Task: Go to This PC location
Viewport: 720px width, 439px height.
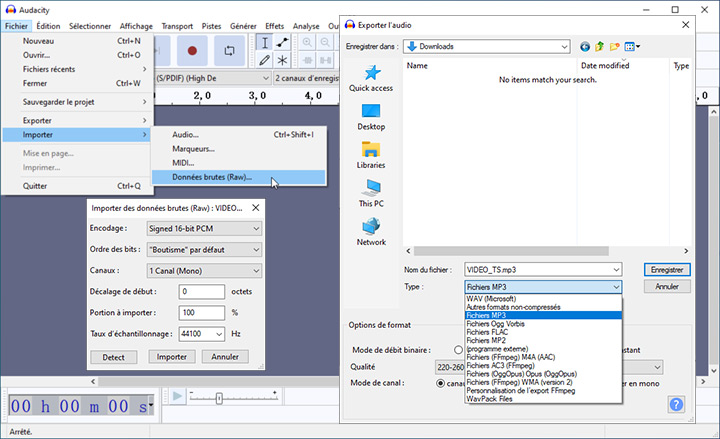Action: 370,193
